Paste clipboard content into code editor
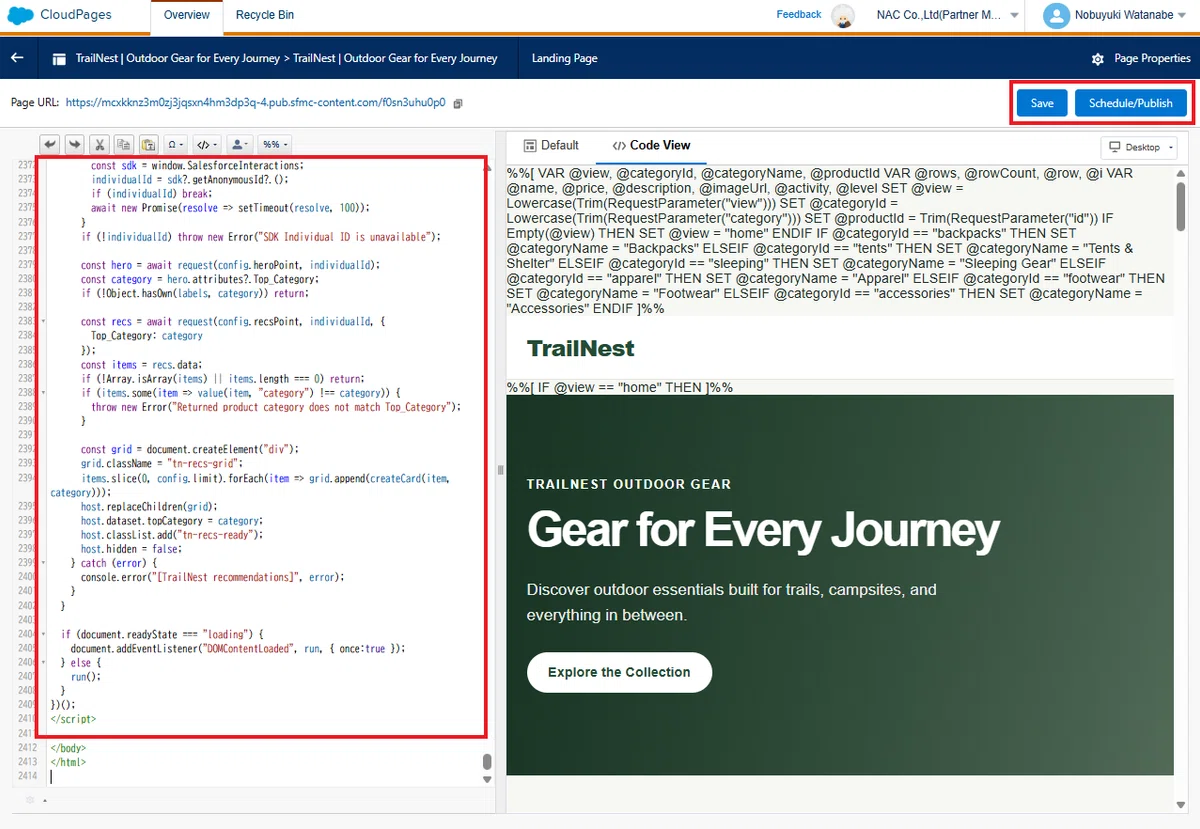This screenshot has height=829, width=1200. [x=147, y=144]
